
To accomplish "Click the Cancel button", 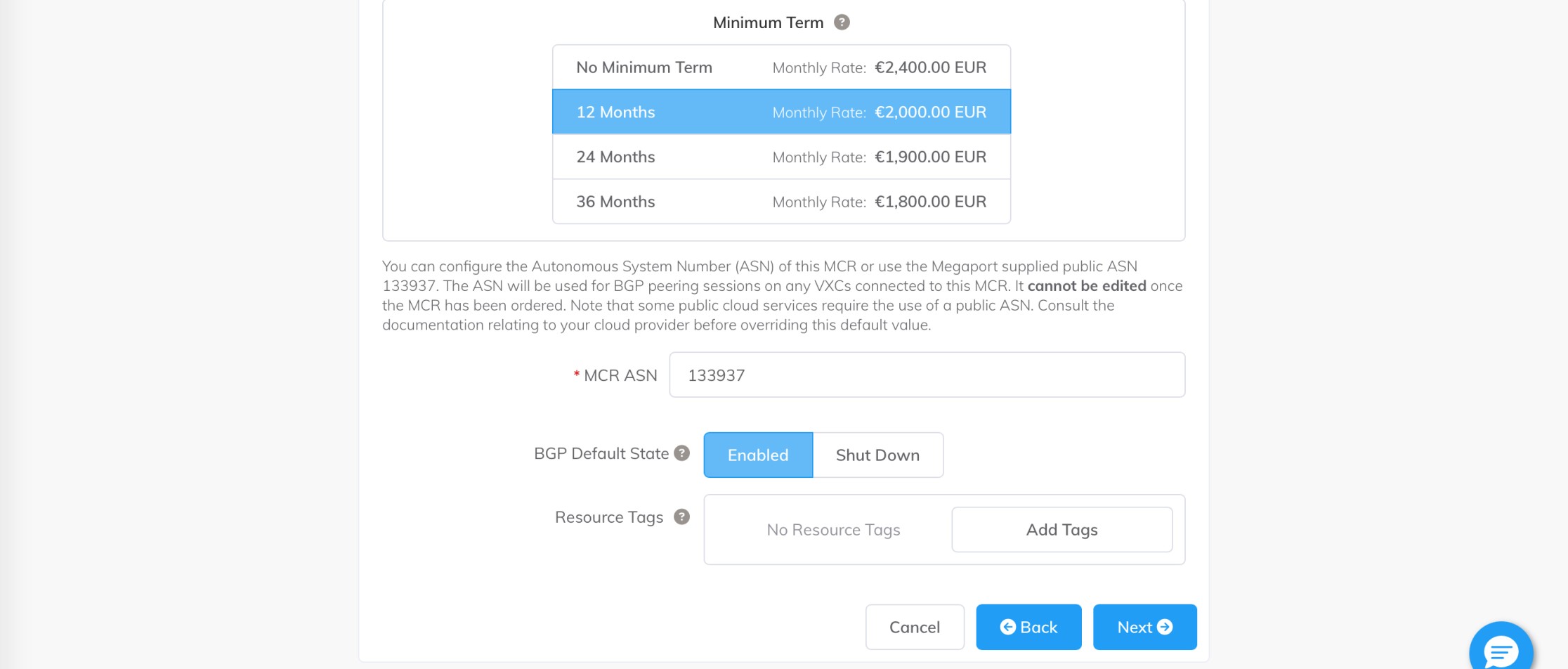I will [915, 627].
